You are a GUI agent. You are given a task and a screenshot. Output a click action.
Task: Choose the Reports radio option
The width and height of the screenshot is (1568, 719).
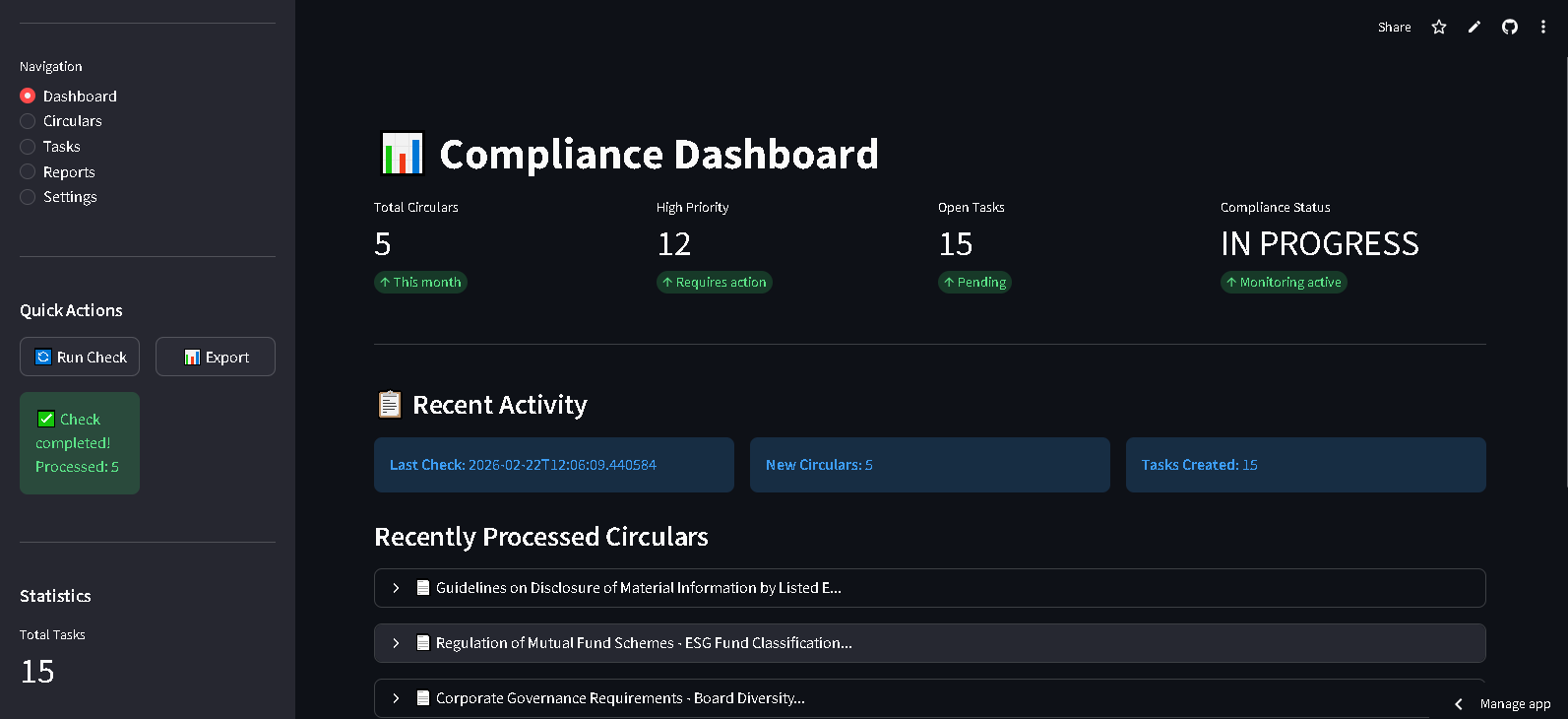coord(29,172)
